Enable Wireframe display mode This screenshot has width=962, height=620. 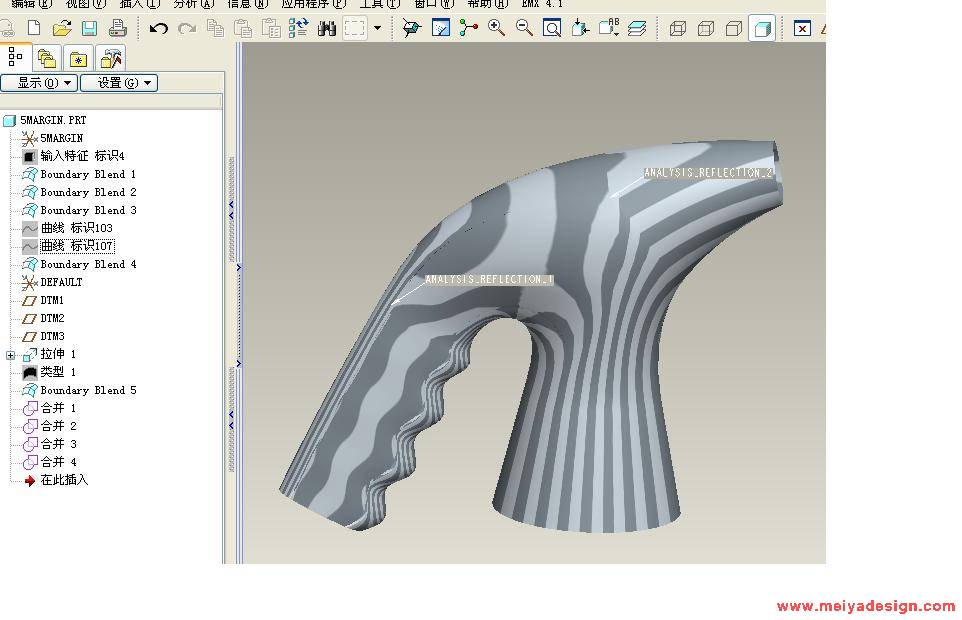pyautogui.click(x=677, y=28)
